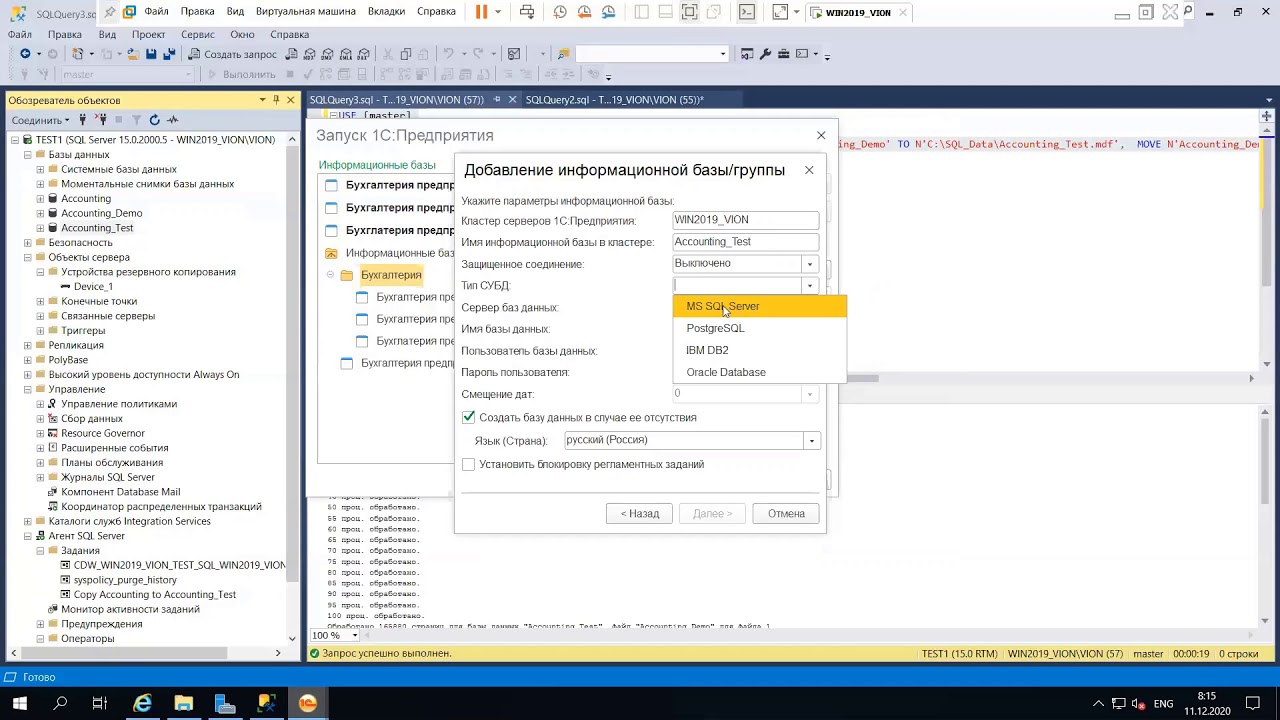Open the SSMS 'Сервис' menu

pos(198,34)
